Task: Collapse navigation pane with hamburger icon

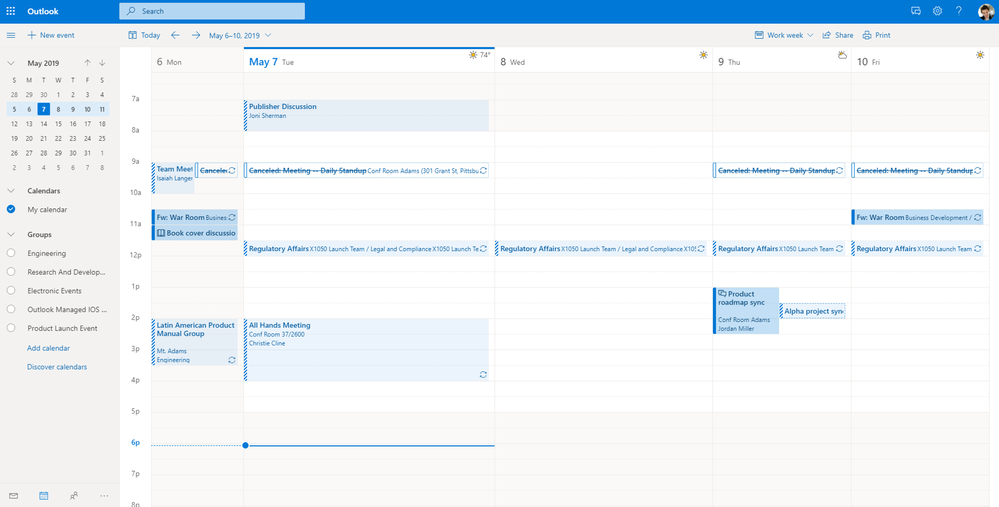Action: pos(11,35)
